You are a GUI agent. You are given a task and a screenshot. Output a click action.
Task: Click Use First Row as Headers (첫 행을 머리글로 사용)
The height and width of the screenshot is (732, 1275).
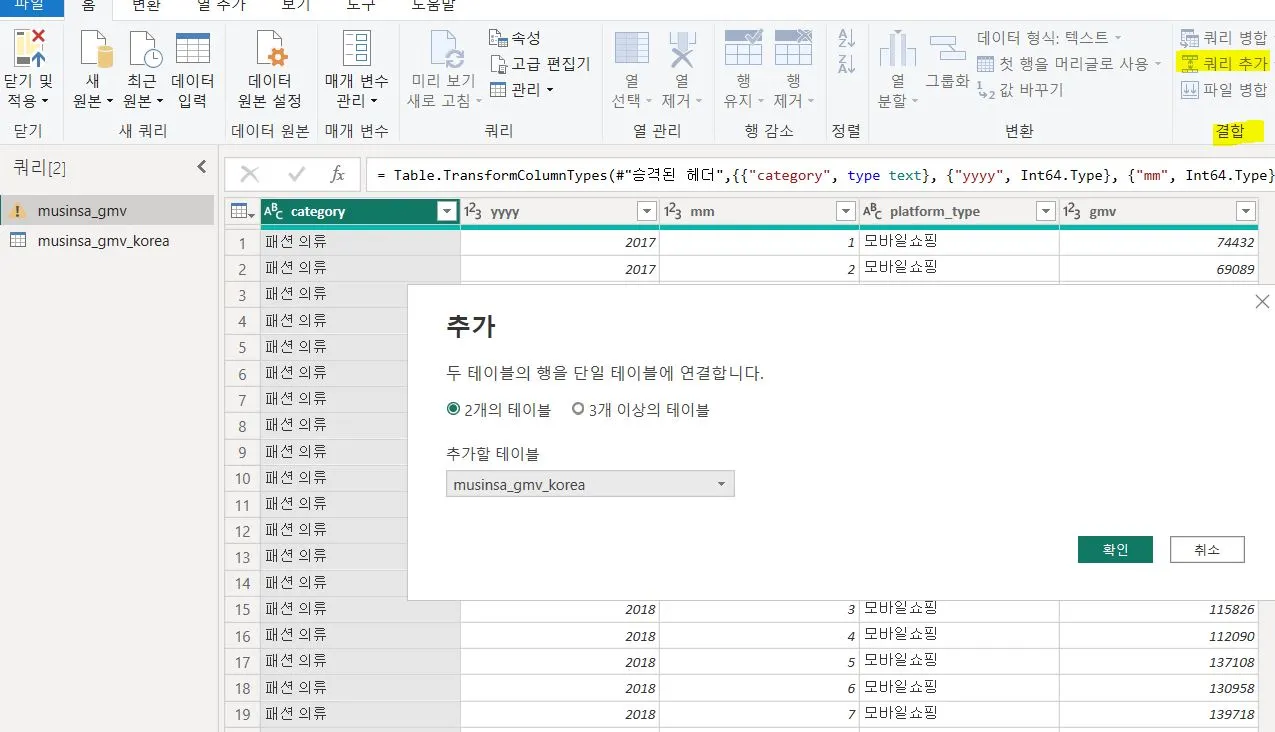(1071, 64)
